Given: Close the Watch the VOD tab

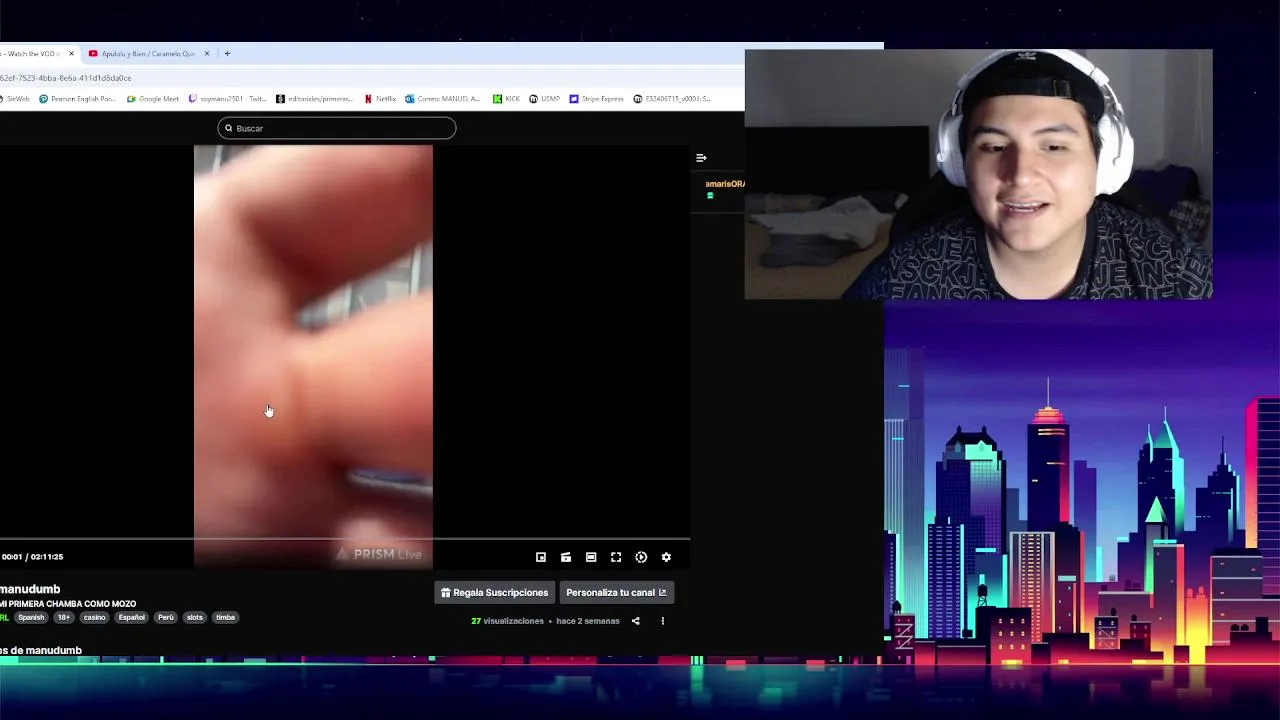Looking at the screenshot, I should pyautogui.click(x=71, y=54).
